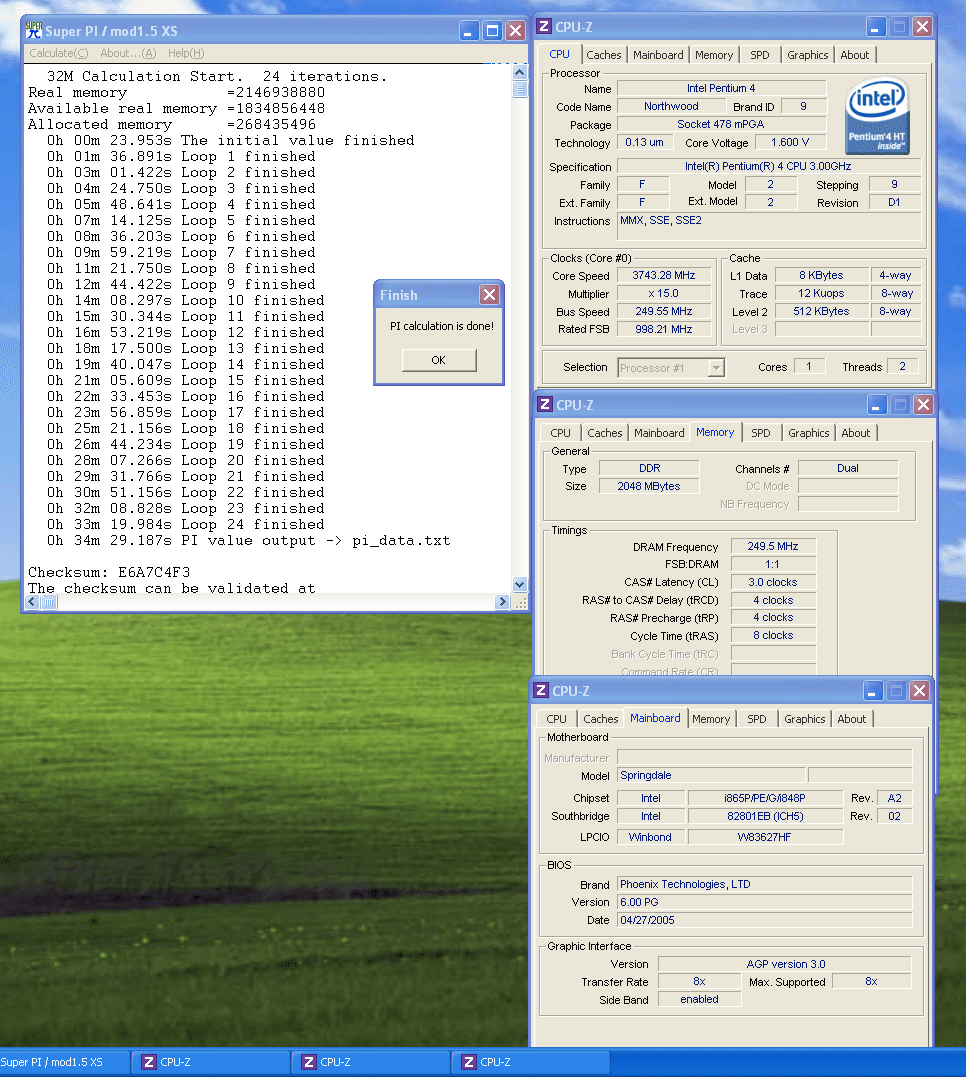
Task: Close the middle CPU-Z window
Action: point(923,405)
